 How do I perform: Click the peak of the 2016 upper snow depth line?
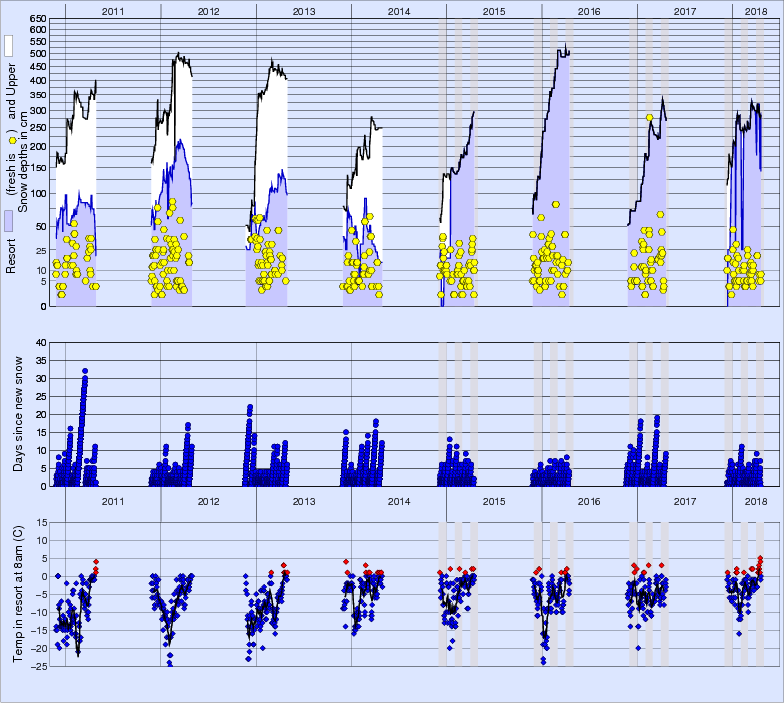pos(563,47)
